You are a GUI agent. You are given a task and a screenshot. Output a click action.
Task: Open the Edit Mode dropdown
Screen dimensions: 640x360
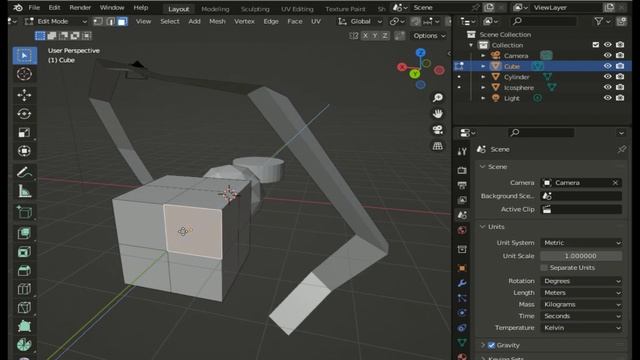coord(56,21)
